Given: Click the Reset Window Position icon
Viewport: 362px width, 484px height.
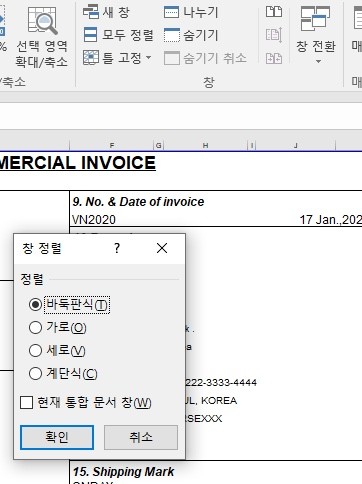Looking at the screenshot, I should click(274, 58).
